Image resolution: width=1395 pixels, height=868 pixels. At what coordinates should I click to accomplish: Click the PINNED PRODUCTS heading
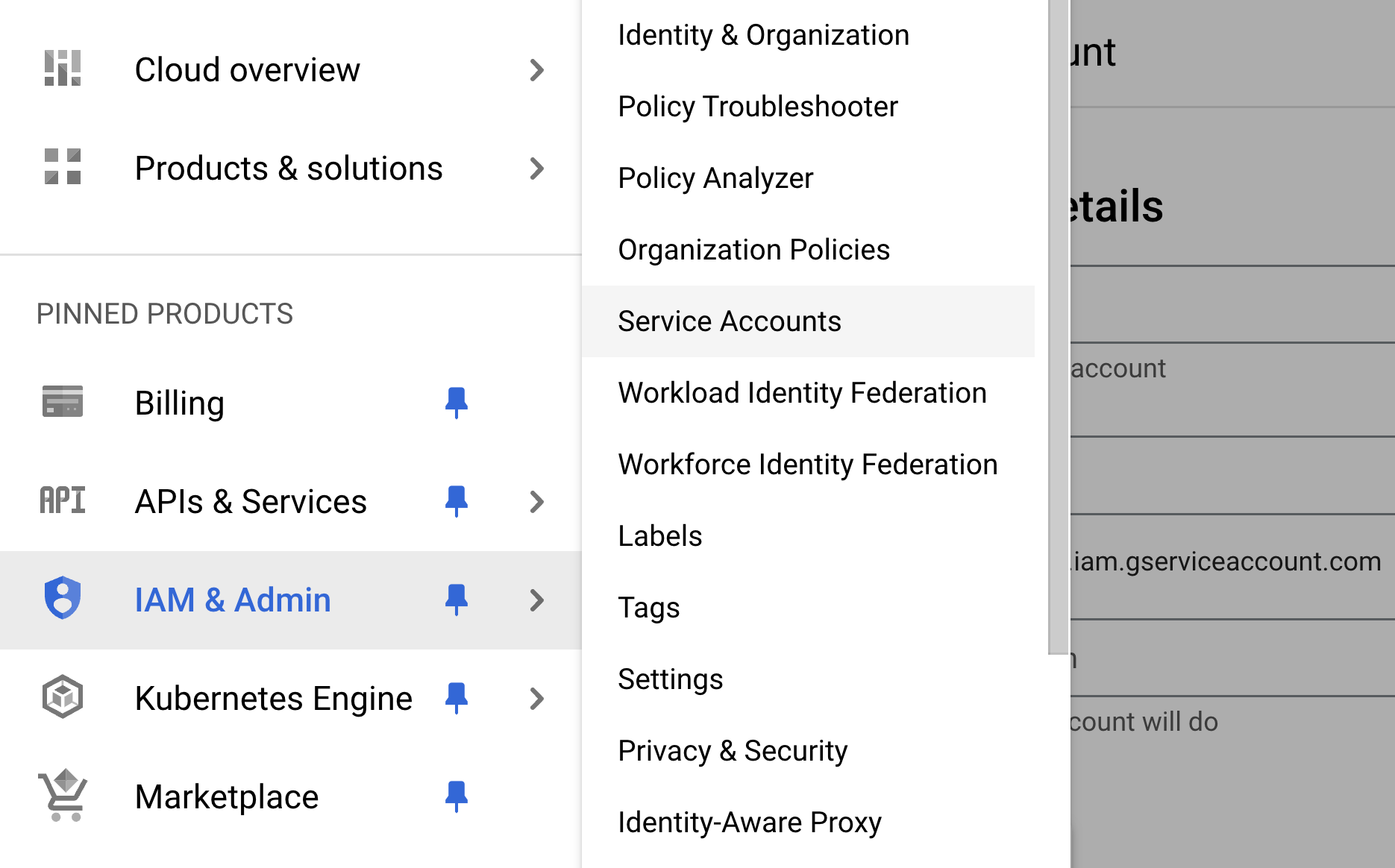coord(165,314)
